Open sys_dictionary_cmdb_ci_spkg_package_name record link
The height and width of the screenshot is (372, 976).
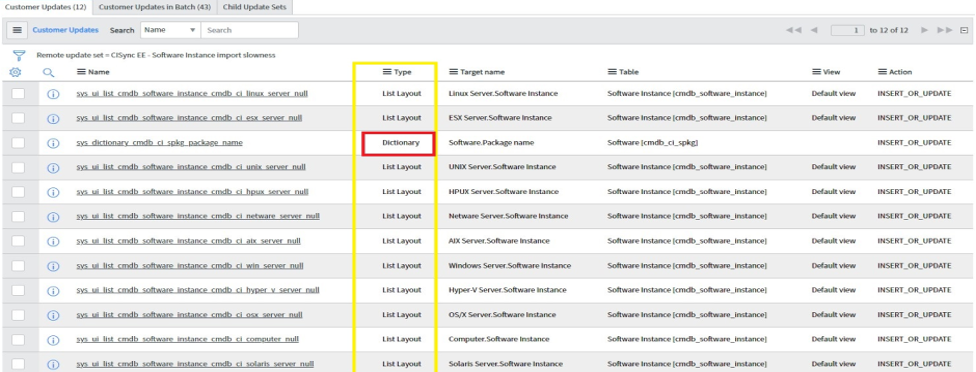tap(159, 142)
